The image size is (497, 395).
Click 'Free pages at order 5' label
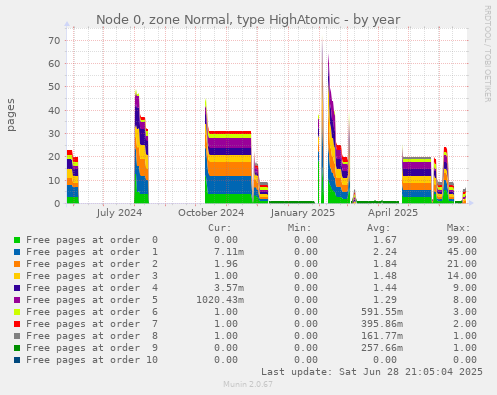92,300
